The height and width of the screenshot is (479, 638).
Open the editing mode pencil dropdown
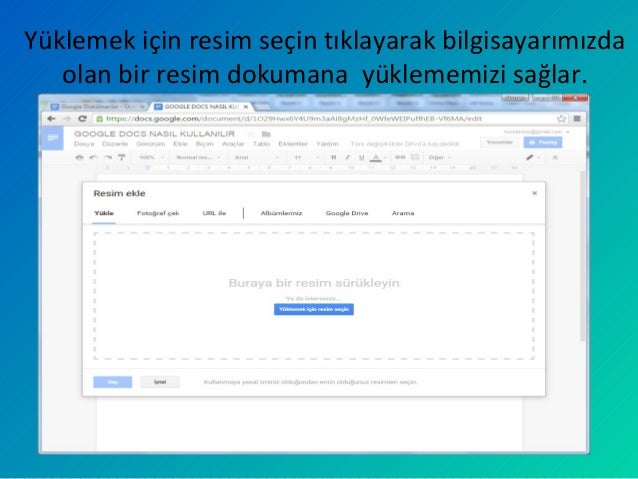pyautogui.click(x=533, y=157)
